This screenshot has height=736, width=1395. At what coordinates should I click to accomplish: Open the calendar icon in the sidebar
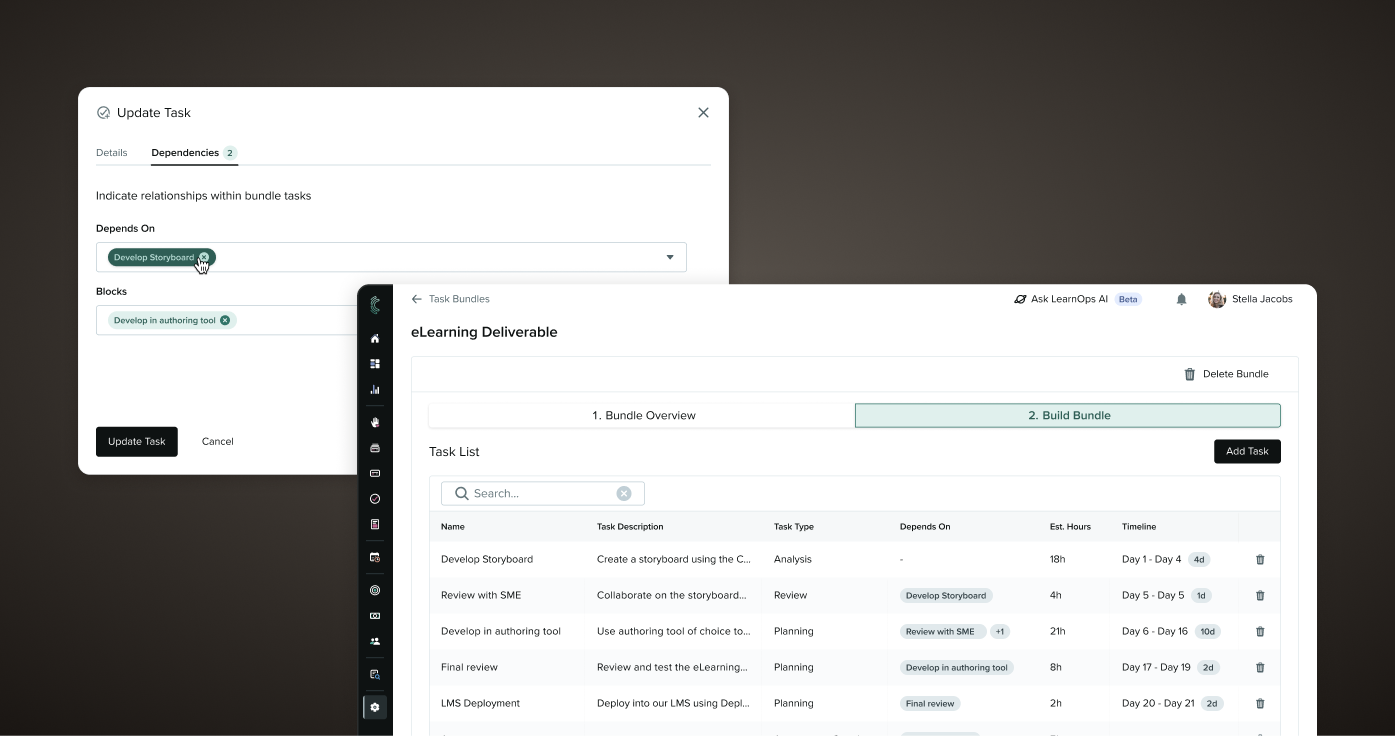(x=375, y=557)
